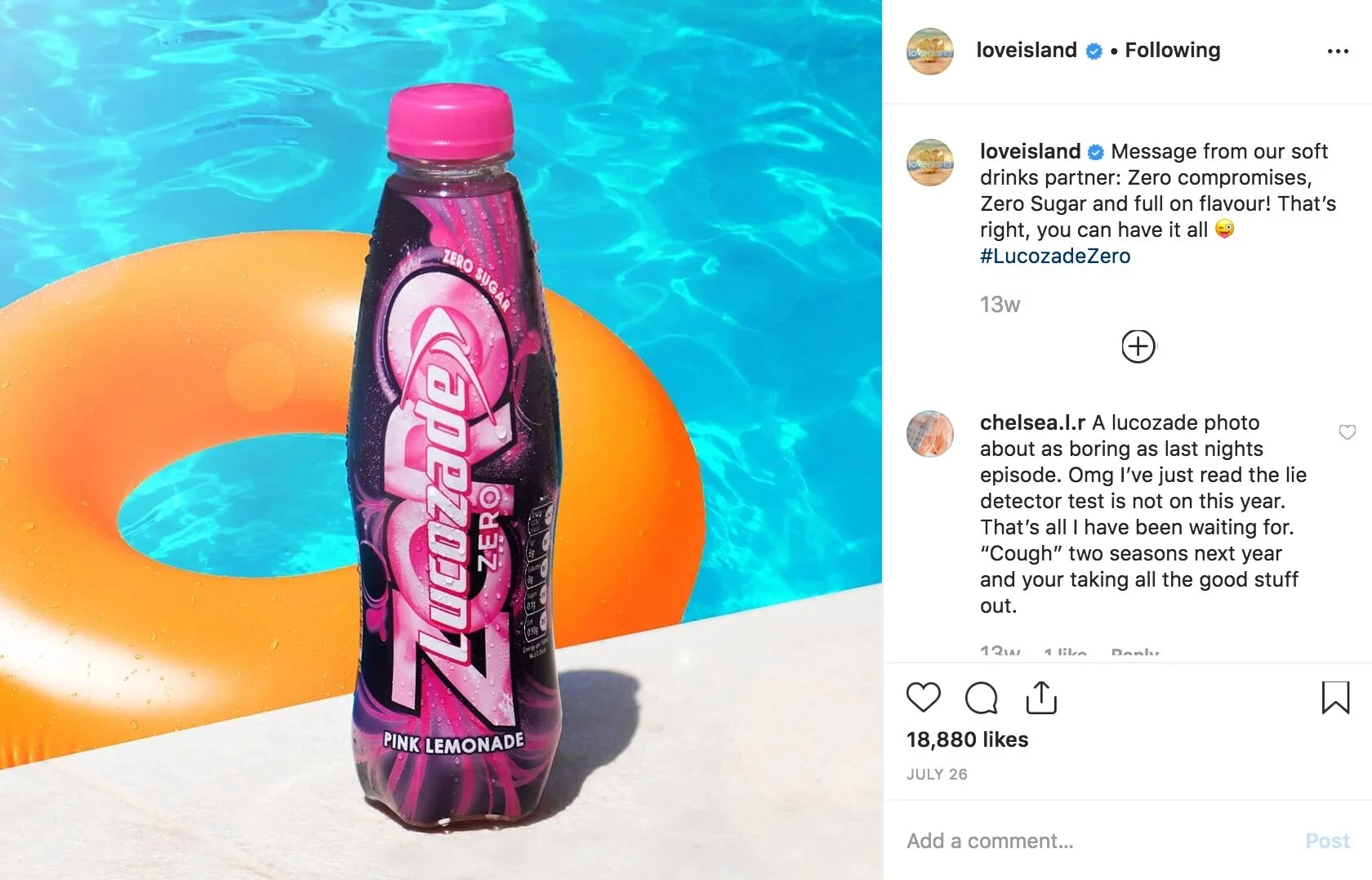Click the Lucozade bottle photo
The width and height of the screenshot is (1372, 880).
coord(441,440)
